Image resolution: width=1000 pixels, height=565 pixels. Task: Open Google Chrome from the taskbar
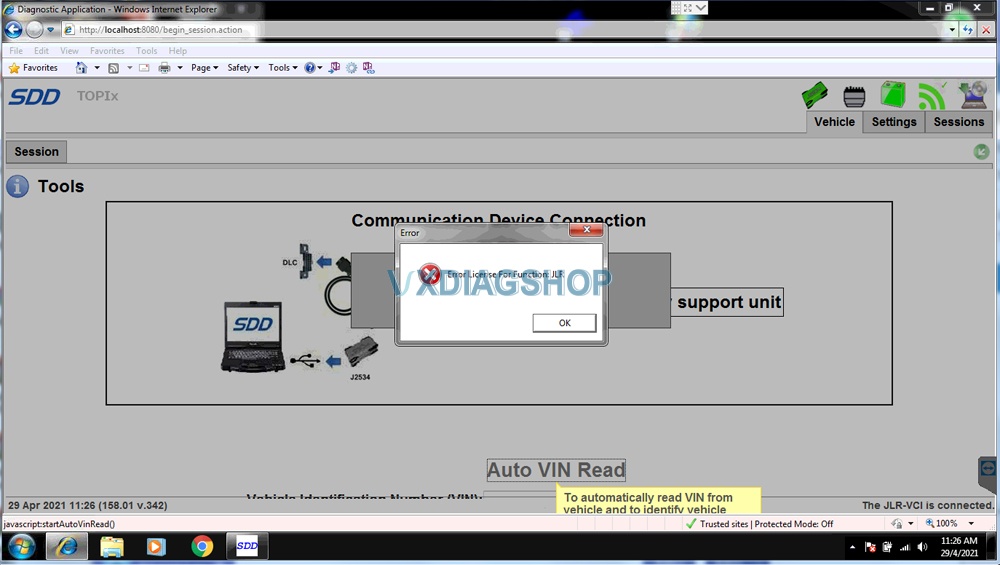tap(202, 547)
